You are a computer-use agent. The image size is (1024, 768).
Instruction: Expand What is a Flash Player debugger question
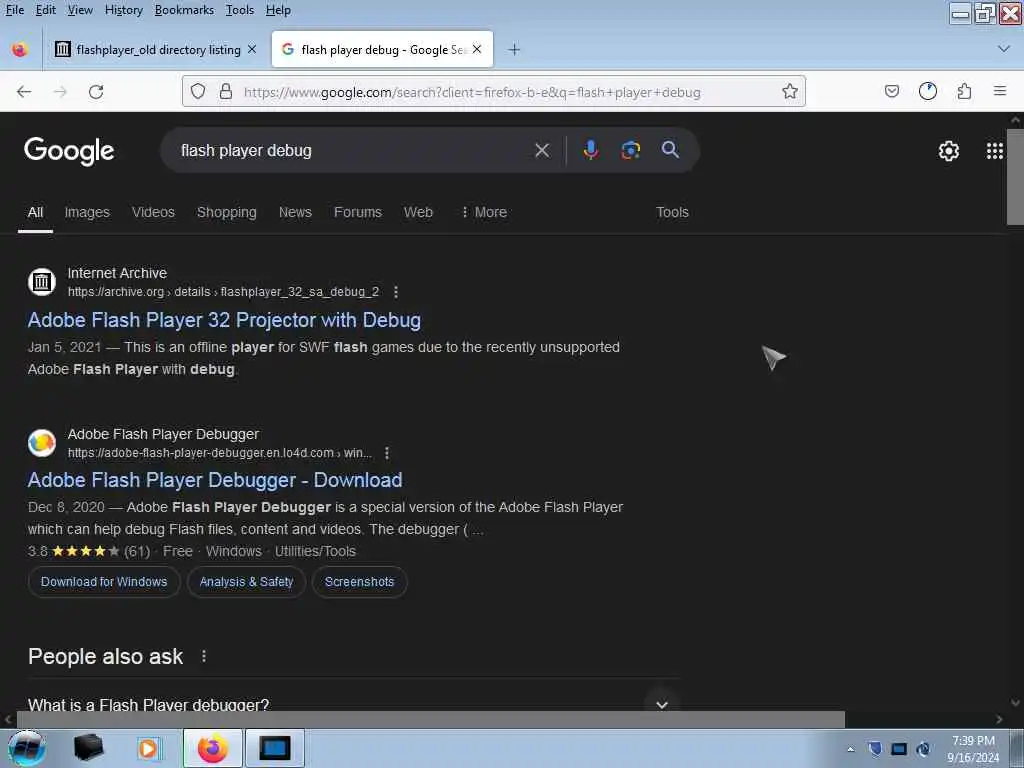tap(662, 704)
